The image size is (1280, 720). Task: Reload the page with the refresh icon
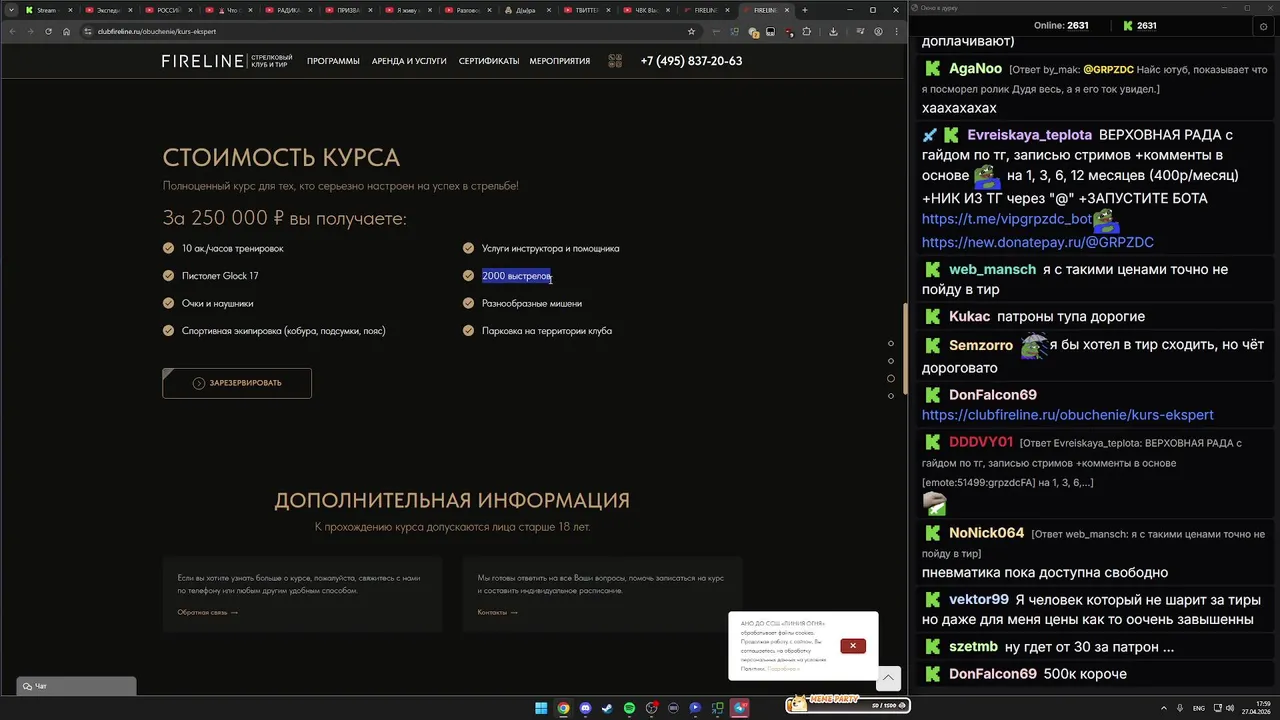pyautogui.click(x=48, y=31)
